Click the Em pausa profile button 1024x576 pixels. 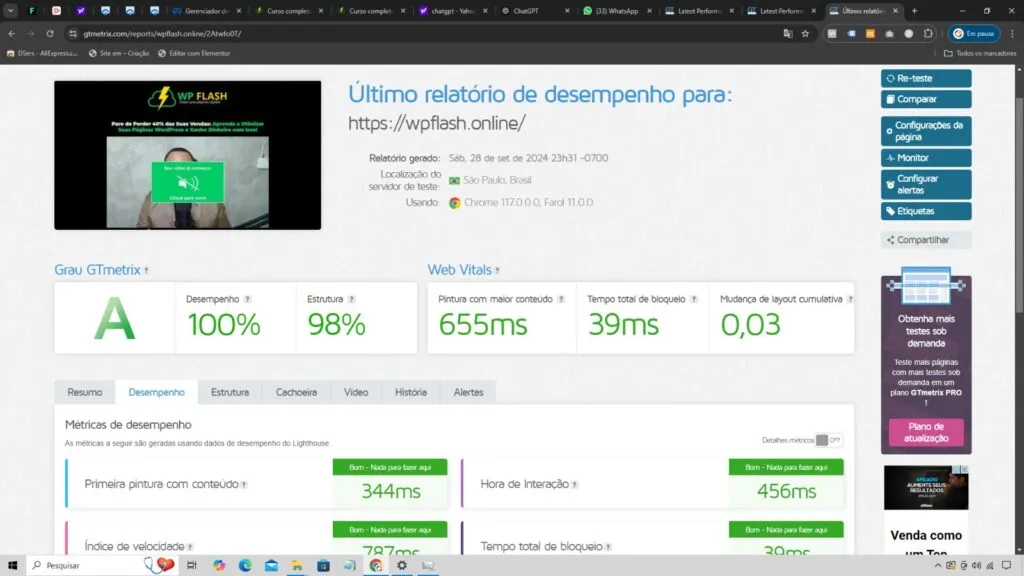click(x=974, y=33)
